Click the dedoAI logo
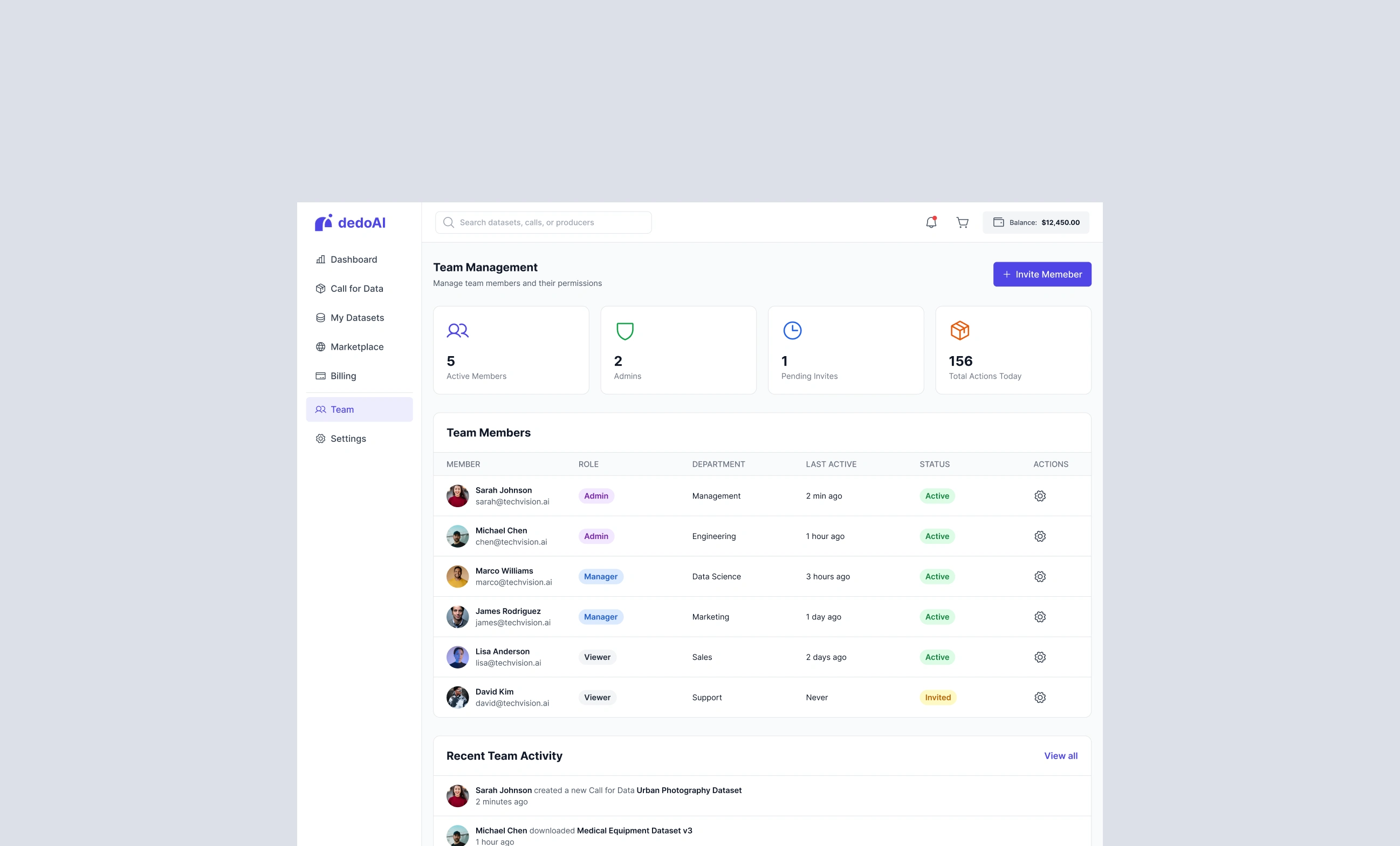 coord(350,223)
